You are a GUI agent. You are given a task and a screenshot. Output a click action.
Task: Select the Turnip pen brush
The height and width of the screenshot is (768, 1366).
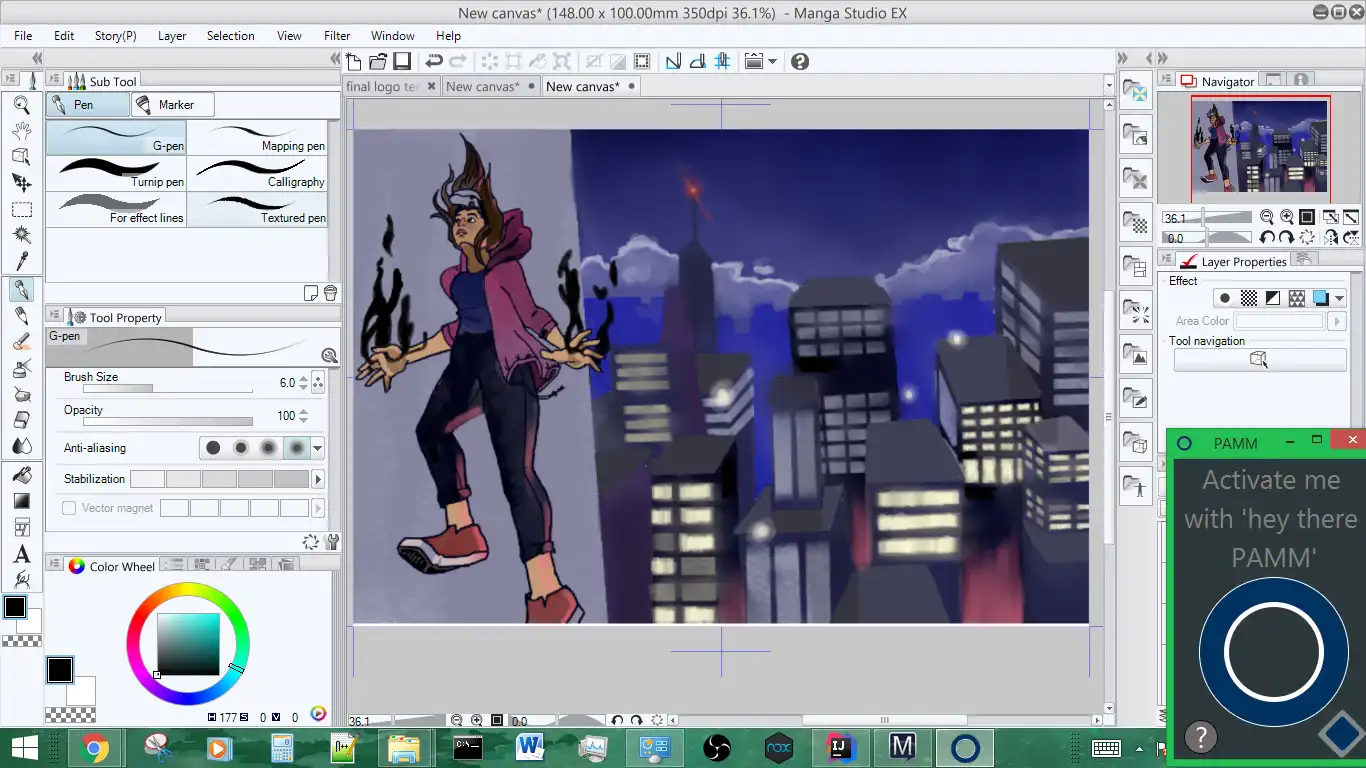click(116, 173)
